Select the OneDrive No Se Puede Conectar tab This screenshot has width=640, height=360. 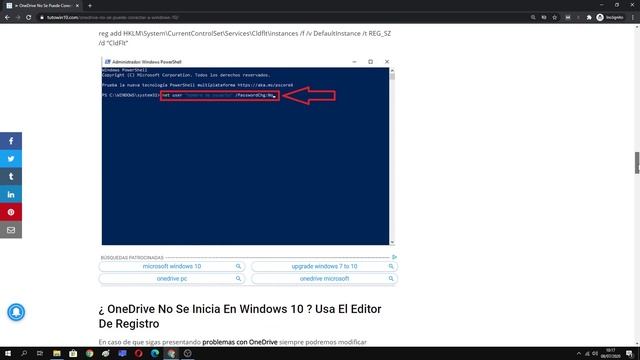(42, 6)
